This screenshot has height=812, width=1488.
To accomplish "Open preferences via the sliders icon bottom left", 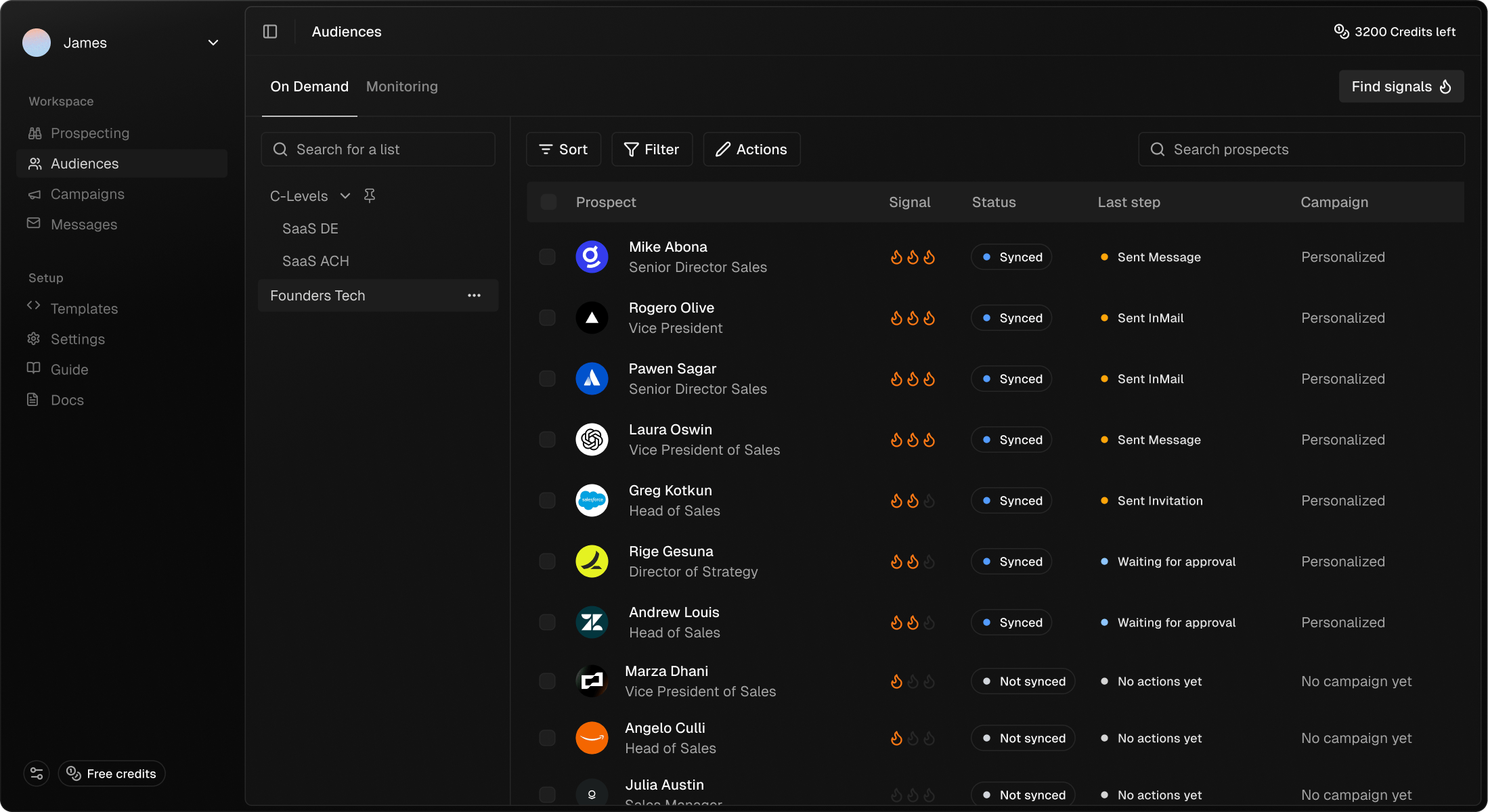I will 36,773.
